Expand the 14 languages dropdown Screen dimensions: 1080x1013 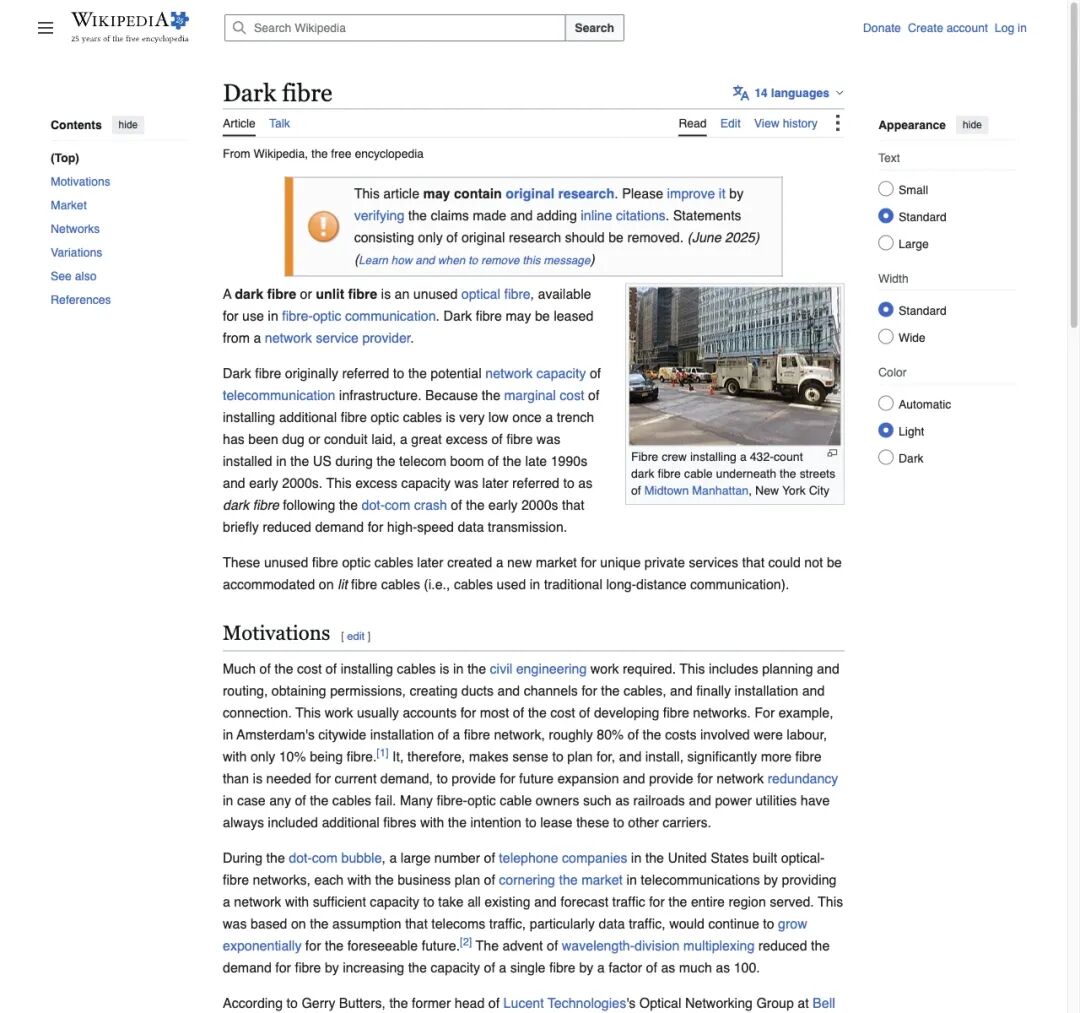789,93
